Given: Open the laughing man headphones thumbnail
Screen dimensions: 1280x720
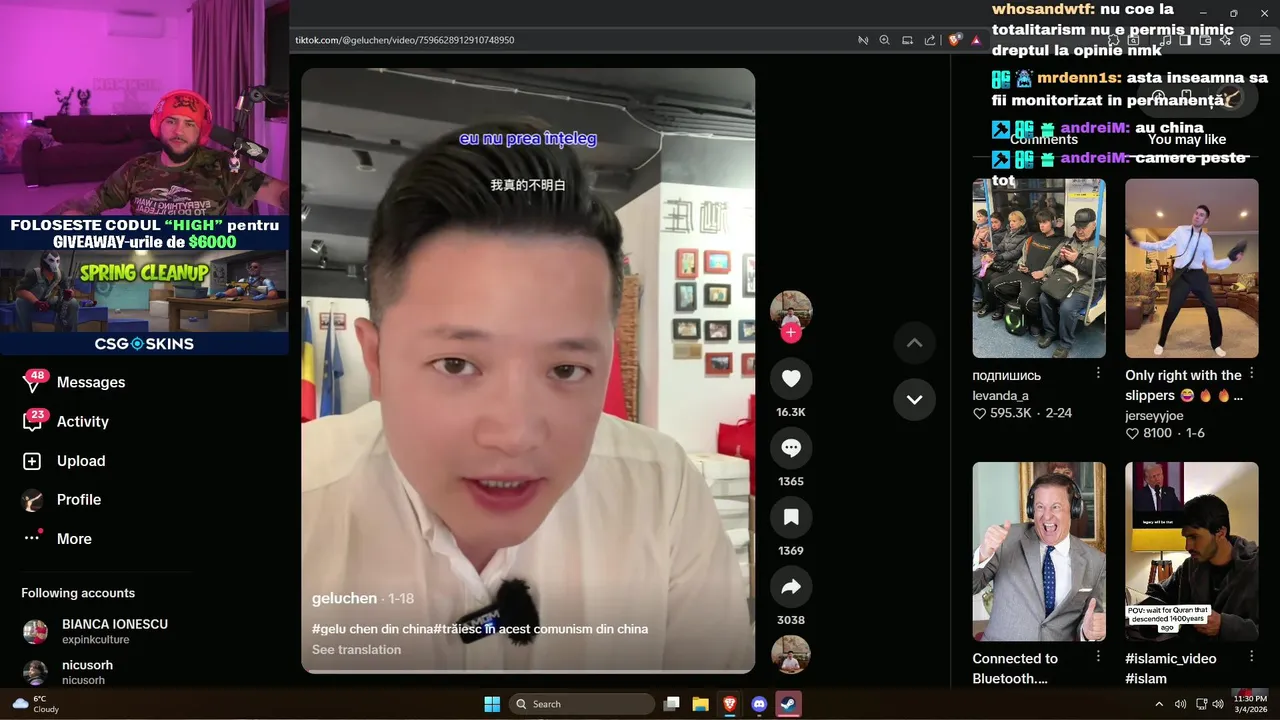Looking at the screenshot, I should pyautogui.click(x=1039, y=551).
